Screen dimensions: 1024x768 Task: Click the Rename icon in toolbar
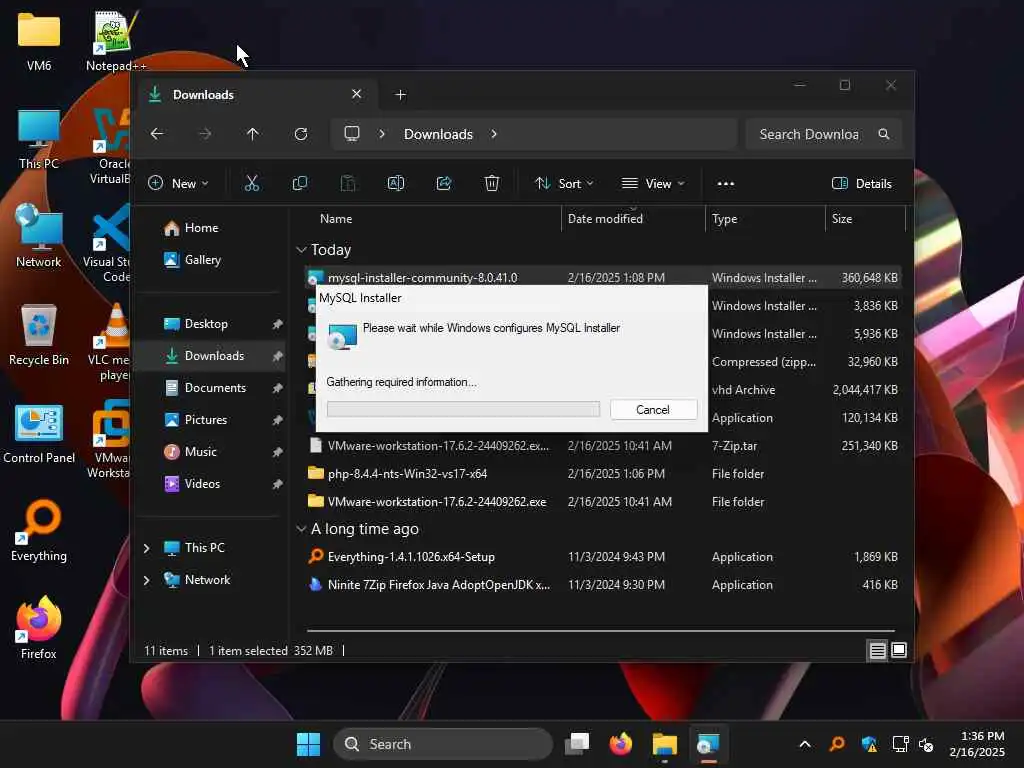[396, 184]
